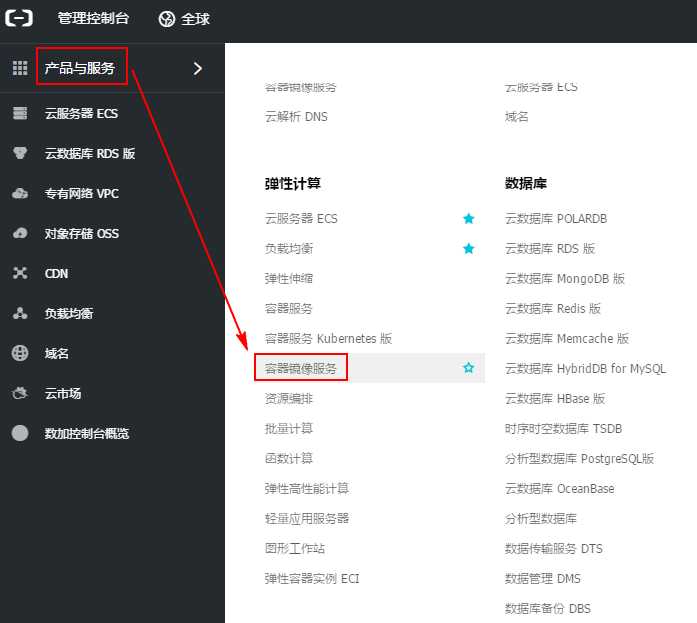Image resolution: width=697 pixels, height=623 pixels.
Task: Click the 专有网络 VPC cloud icon
Action: click(20, 193)
